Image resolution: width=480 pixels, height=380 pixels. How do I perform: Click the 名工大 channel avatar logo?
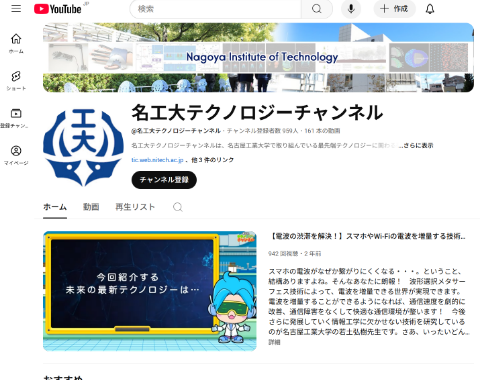(x=83, y=147)
